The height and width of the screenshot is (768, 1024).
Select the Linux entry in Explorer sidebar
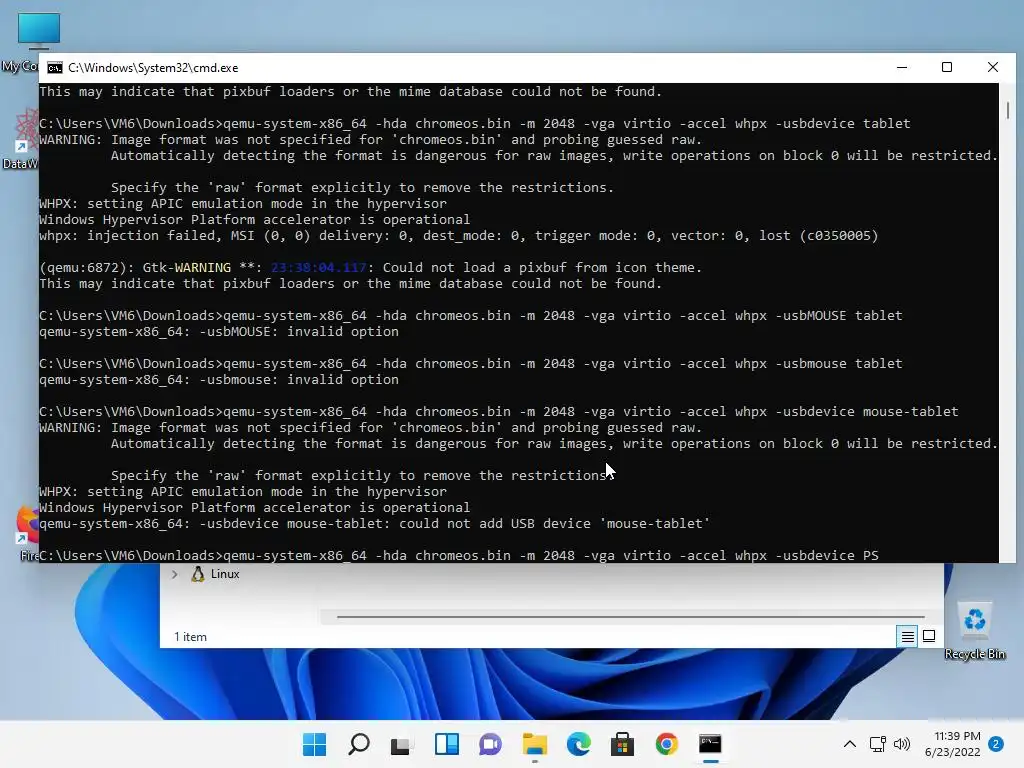(x=225, y=574)
